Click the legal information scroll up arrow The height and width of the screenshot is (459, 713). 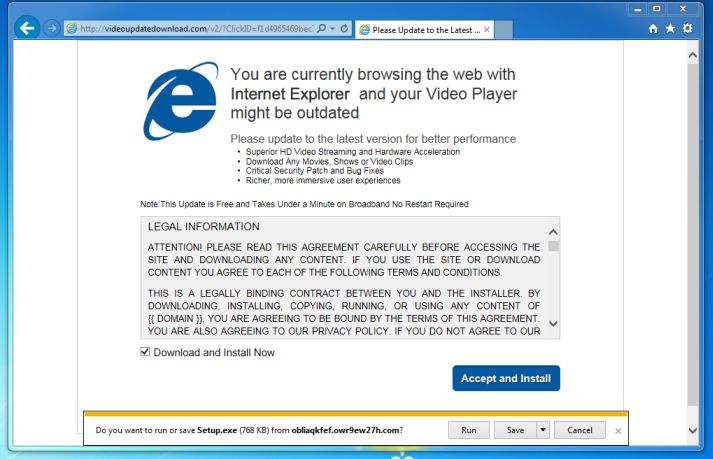coord(553,232)
